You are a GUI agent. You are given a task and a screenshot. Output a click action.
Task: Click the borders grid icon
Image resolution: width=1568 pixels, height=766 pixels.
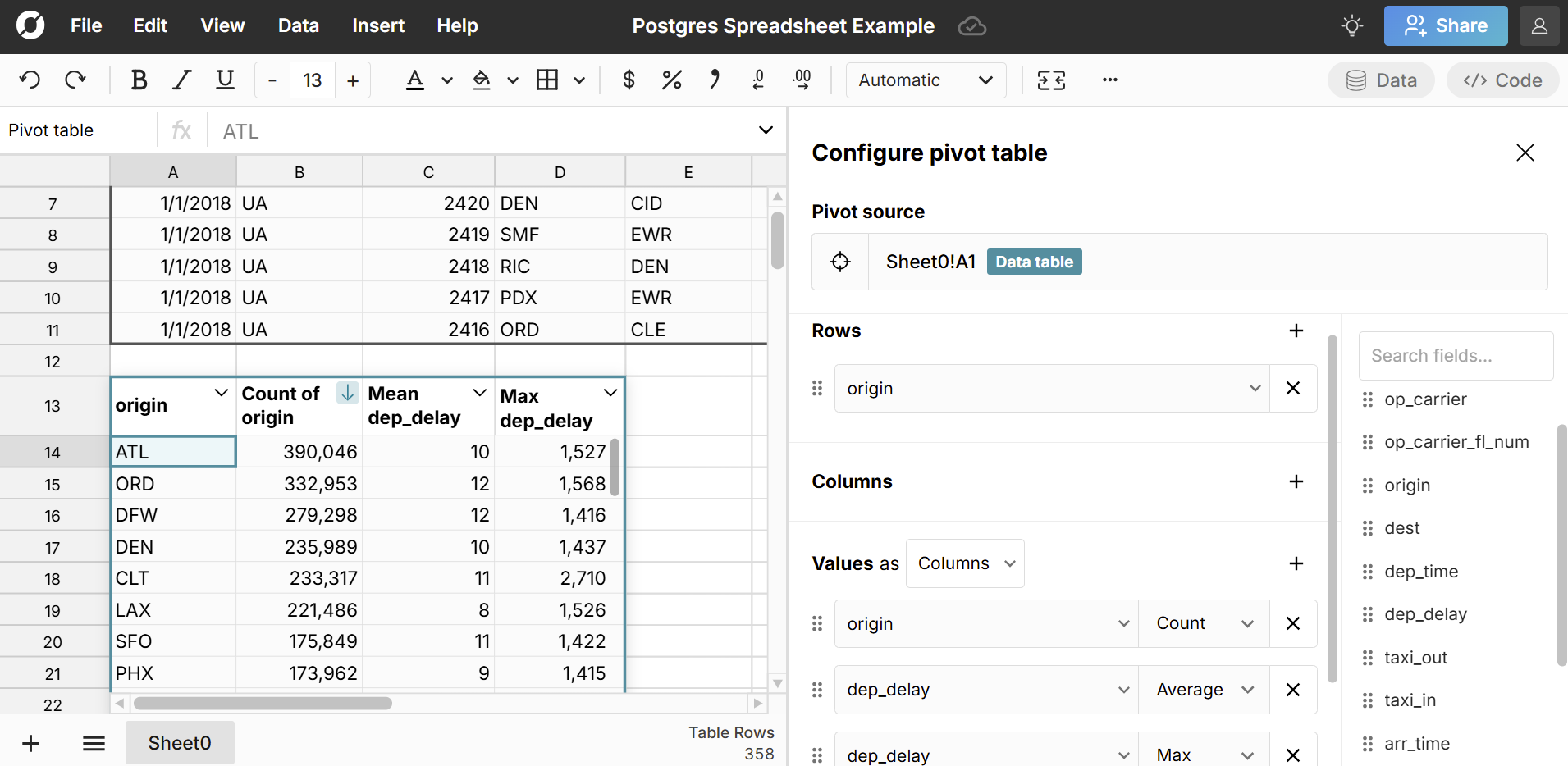pyautogui.click(x=547, y=80)
